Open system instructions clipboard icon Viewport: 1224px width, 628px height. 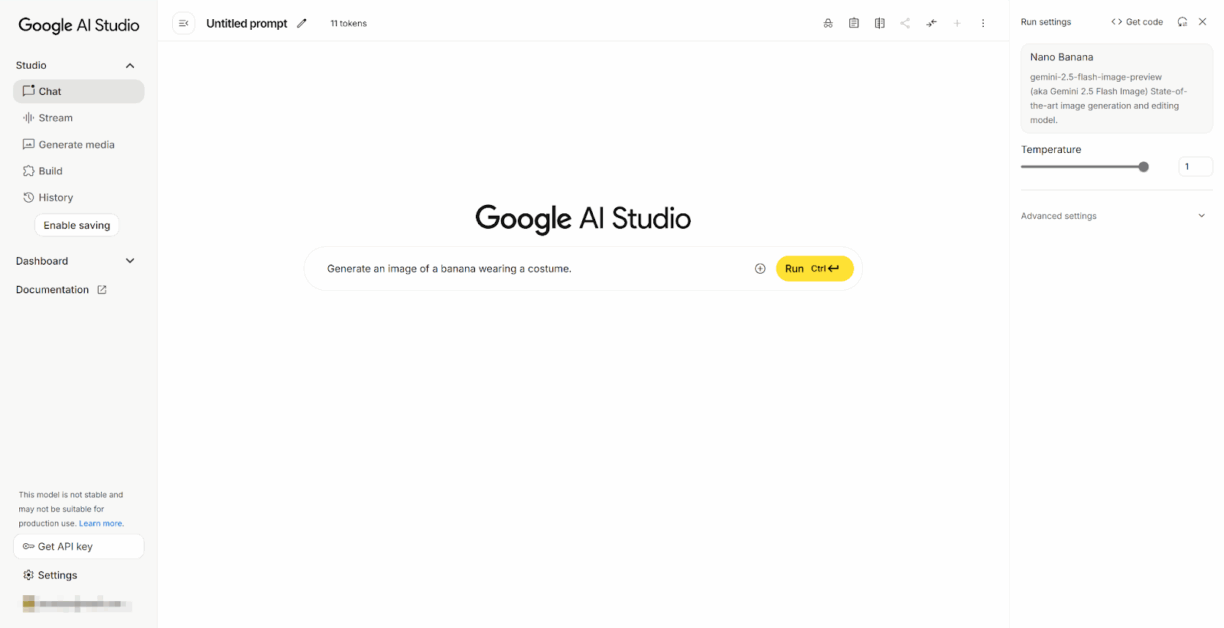[x=854, y=23]
